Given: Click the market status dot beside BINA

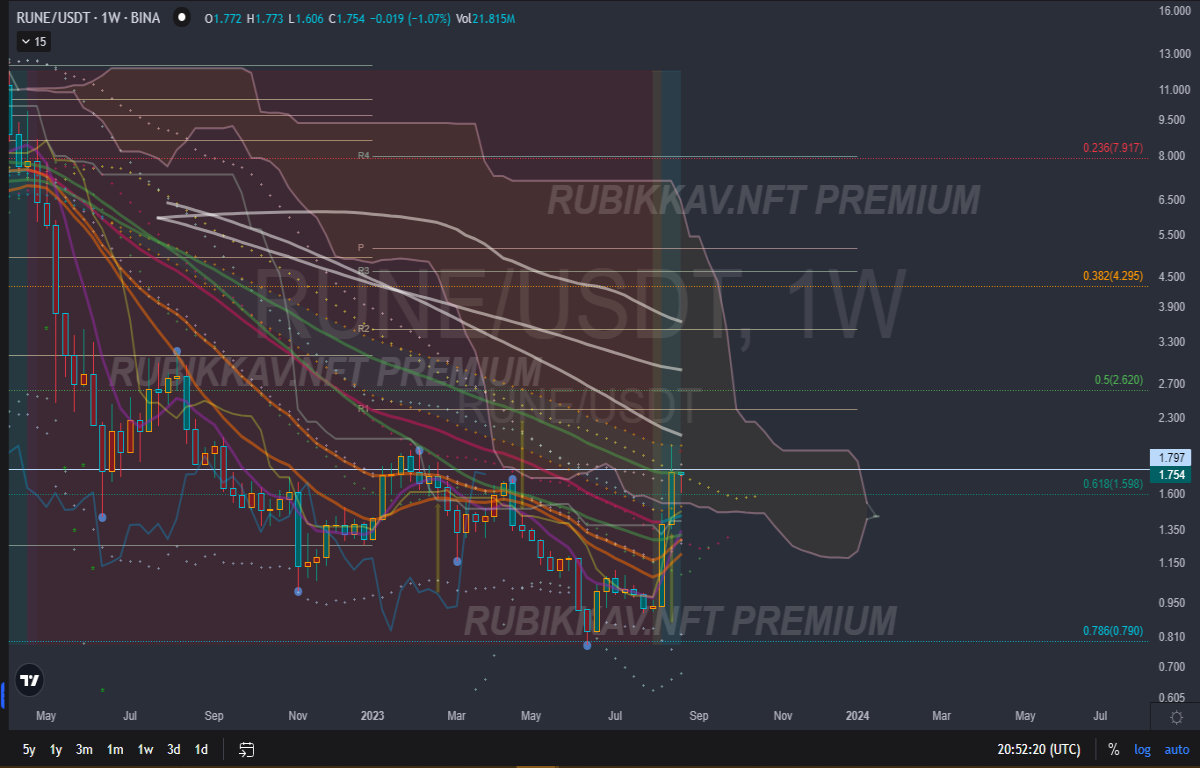Looking at the screenshot, I should [x=180, y=18].
